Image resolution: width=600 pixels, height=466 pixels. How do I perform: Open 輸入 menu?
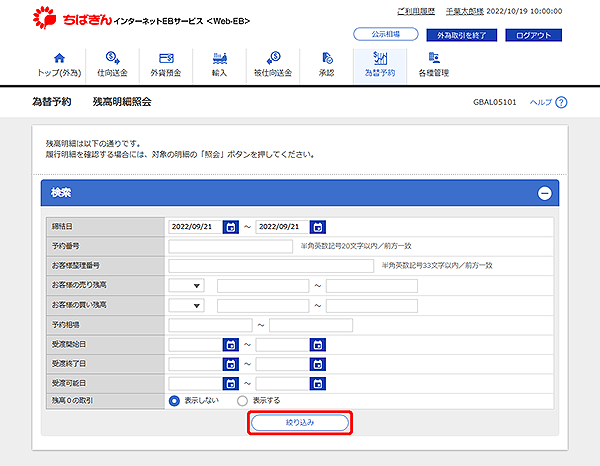click(x=220, y=65)
